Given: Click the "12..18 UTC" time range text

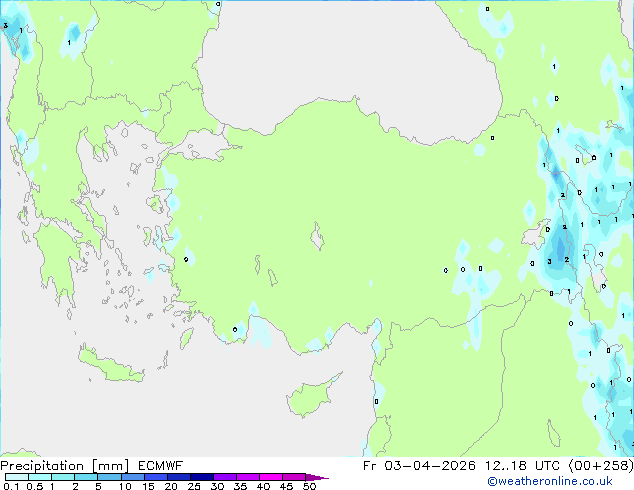Looking at the screenshot, I should click(523, 466).
